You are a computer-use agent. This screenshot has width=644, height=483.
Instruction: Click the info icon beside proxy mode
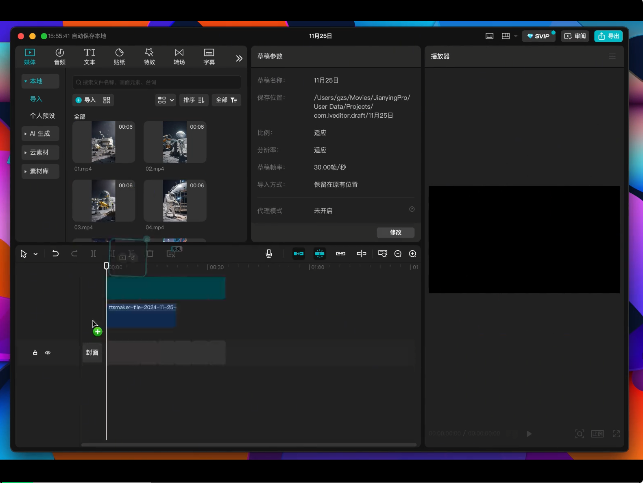(x=412, y=209)
